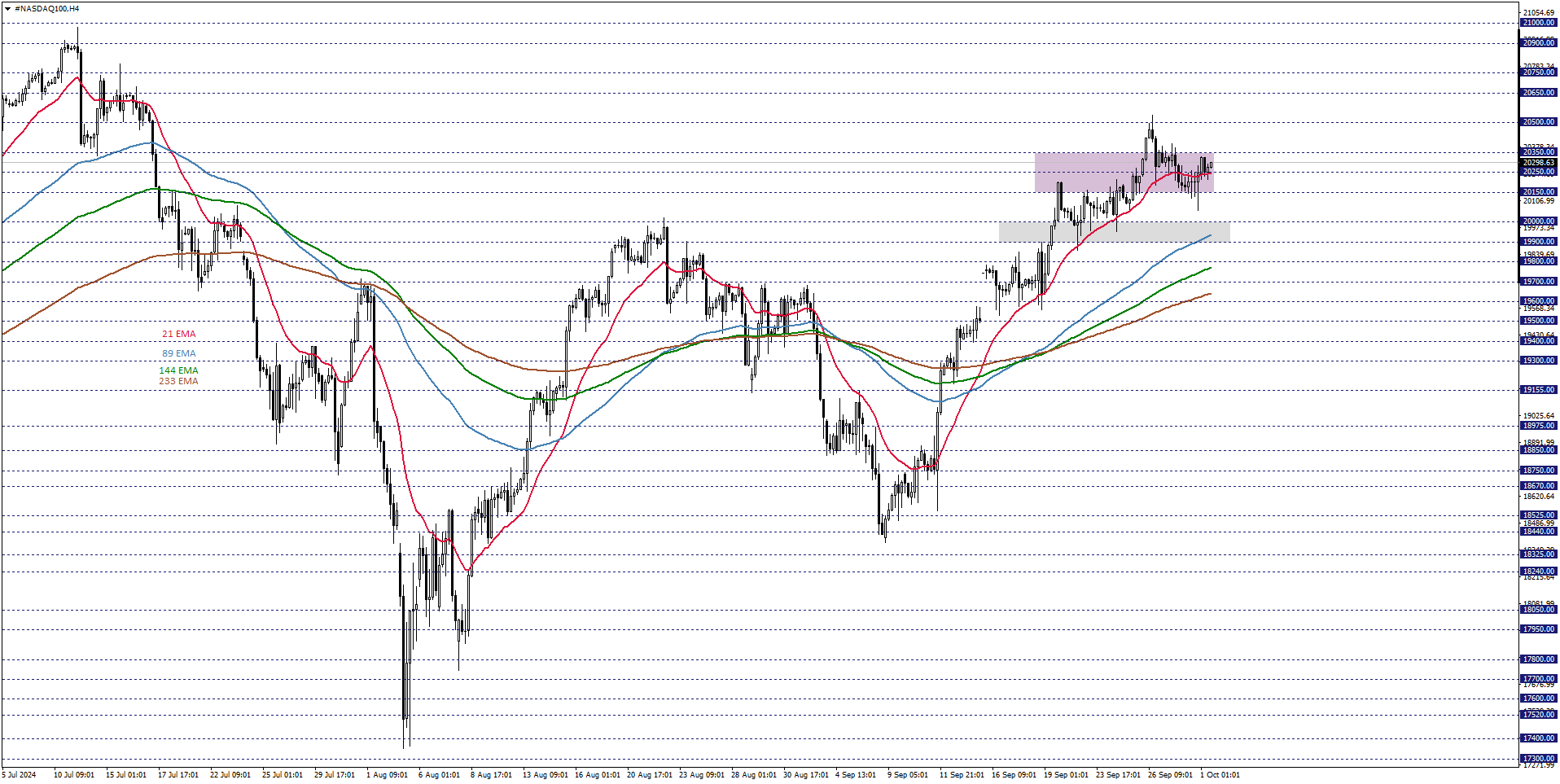
Task: Click the 21000.00 price level label
Action: point(1539,24)
